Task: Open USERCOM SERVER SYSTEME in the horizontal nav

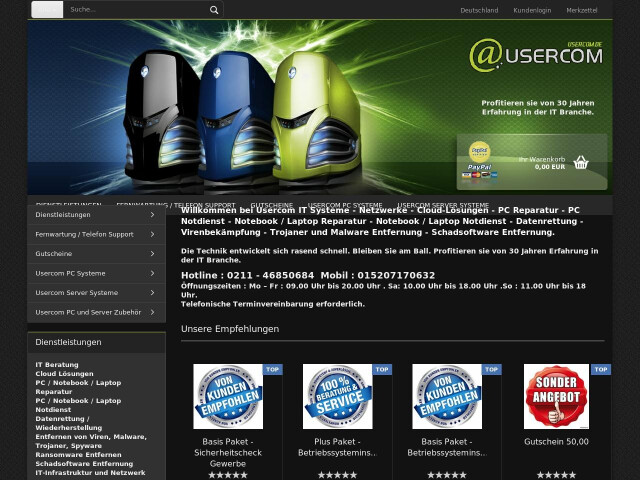Action: (443, 205)
